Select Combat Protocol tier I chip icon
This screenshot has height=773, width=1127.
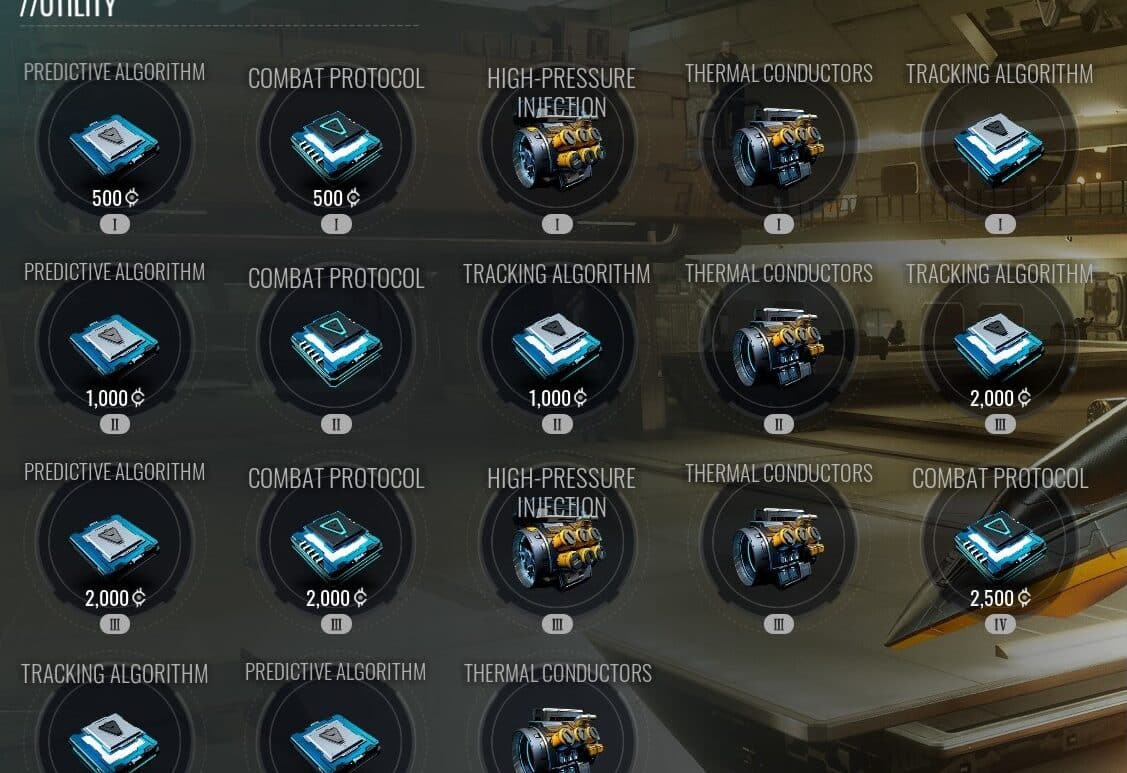pyautogui.click(x=336, y=146)
